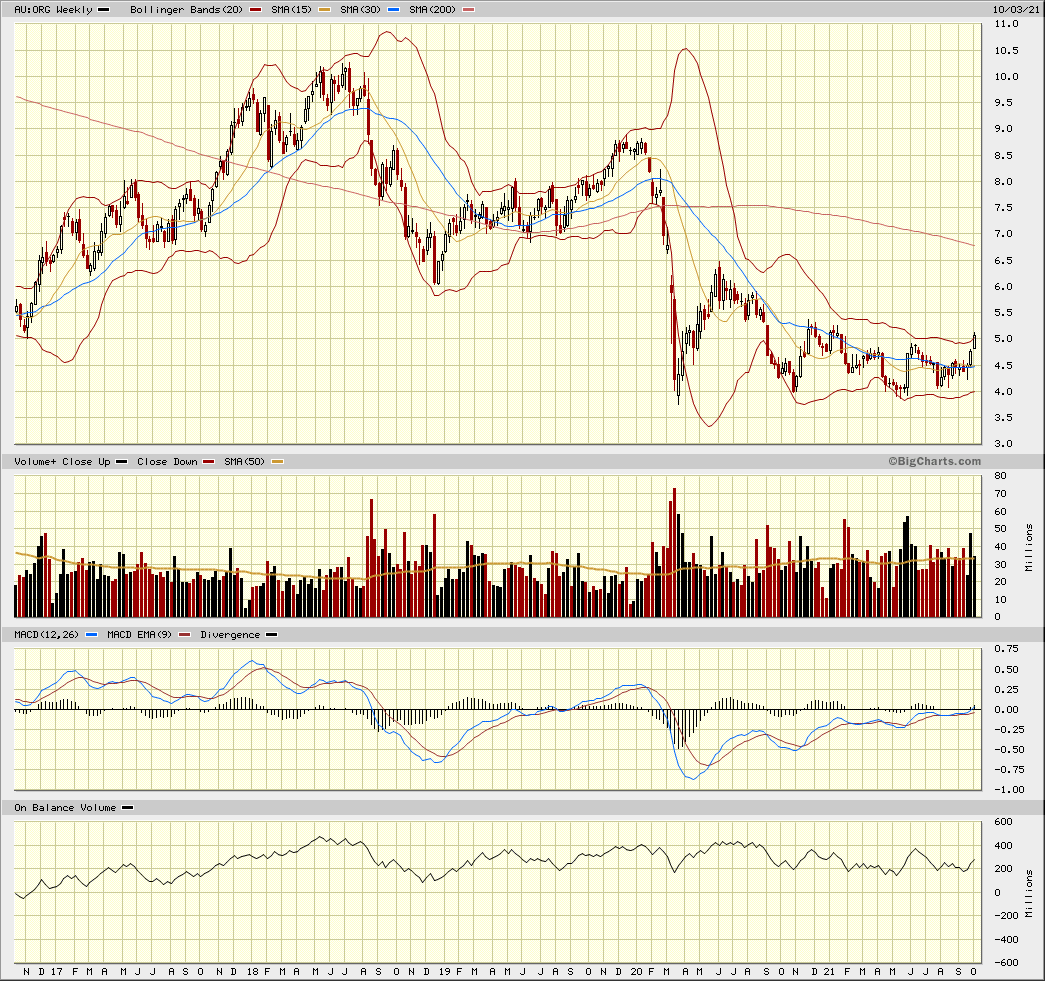Image resolution: width=1045 pixels, height=981 pixels.
Task: Click the 4.5 price axis label
Action: 1004,365
